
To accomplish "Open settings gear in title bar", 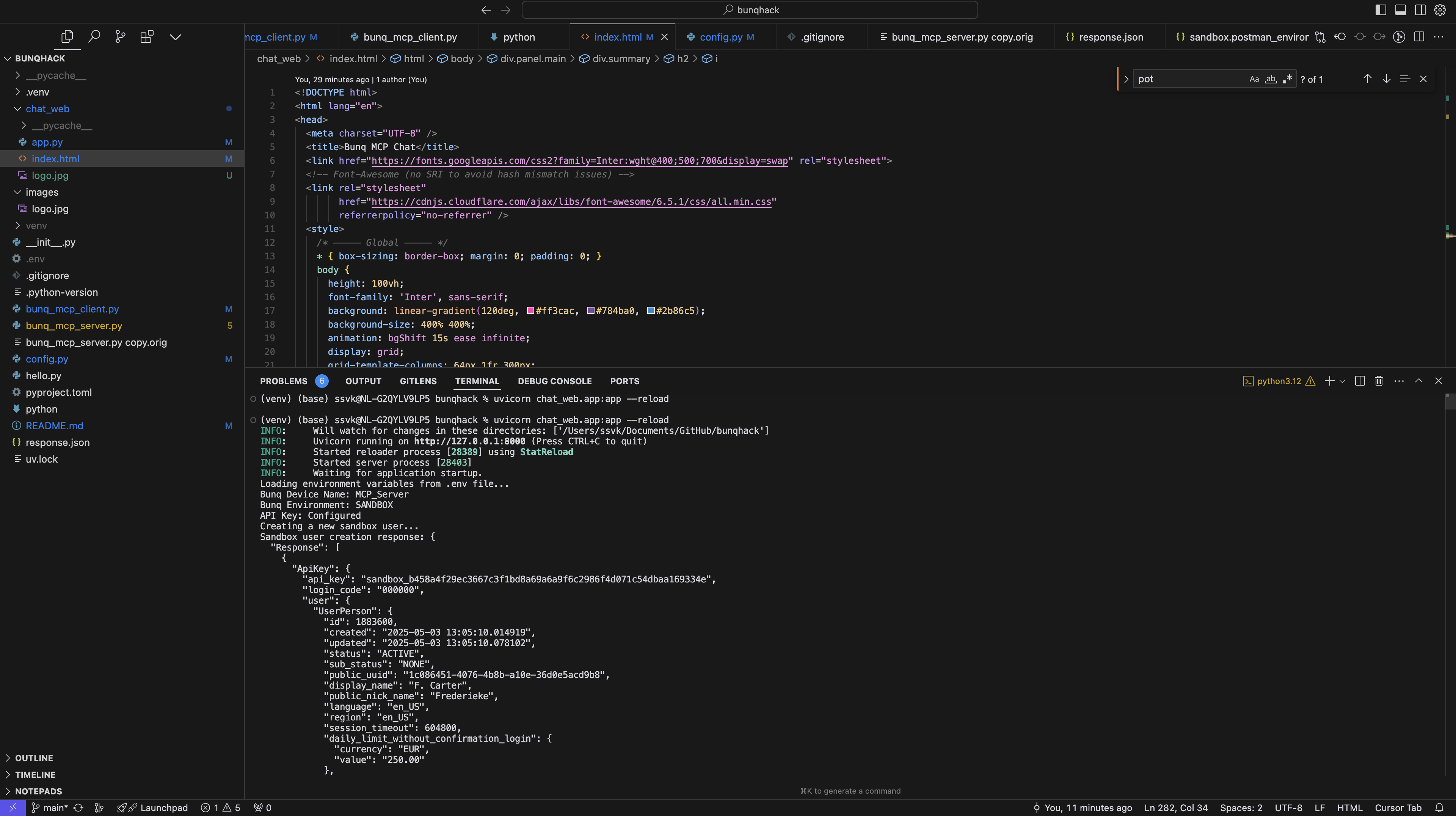I will [1440, 9].
